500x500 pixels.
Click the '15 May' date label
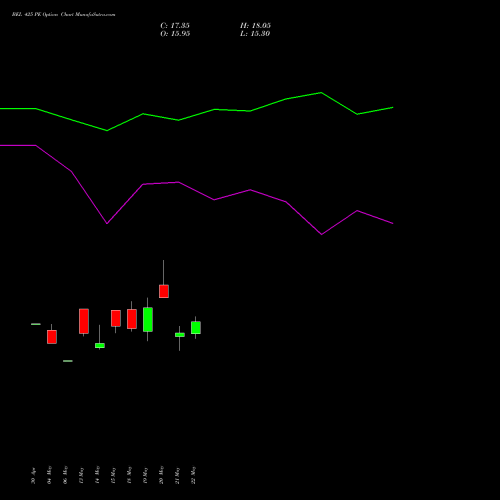point(113,475)
